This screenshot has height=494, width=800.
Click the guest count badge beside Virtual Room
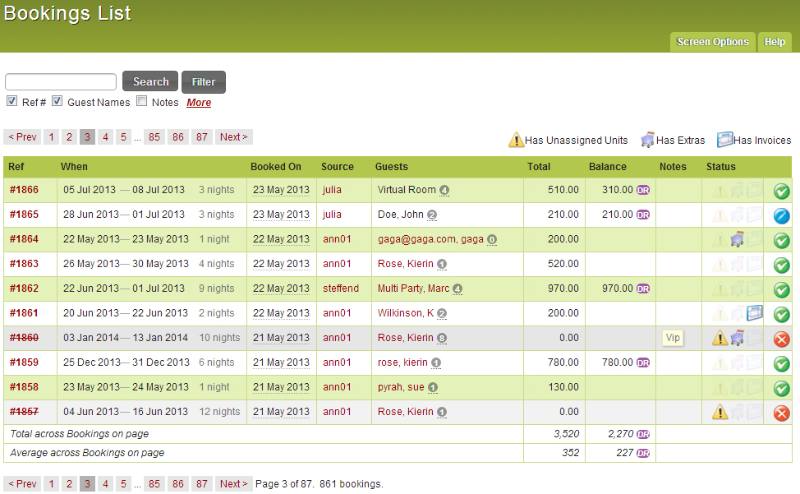click(x=444, y=190)
